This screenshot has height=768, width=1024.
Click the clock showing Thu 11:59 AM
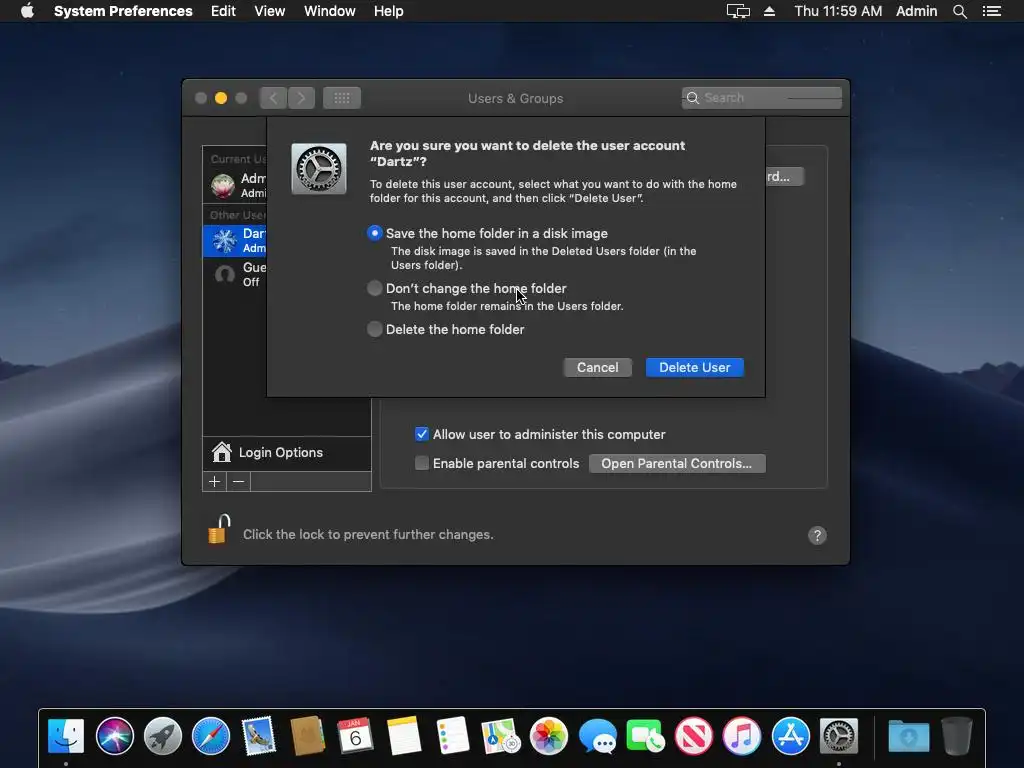pos(838,11)
